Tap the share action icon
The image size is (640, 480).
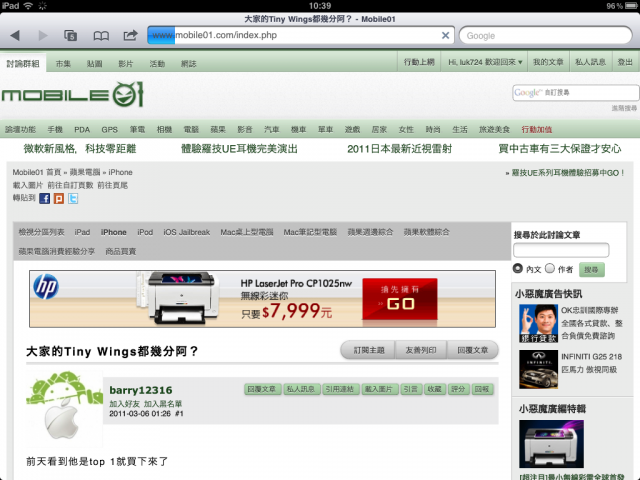(130, 36)
